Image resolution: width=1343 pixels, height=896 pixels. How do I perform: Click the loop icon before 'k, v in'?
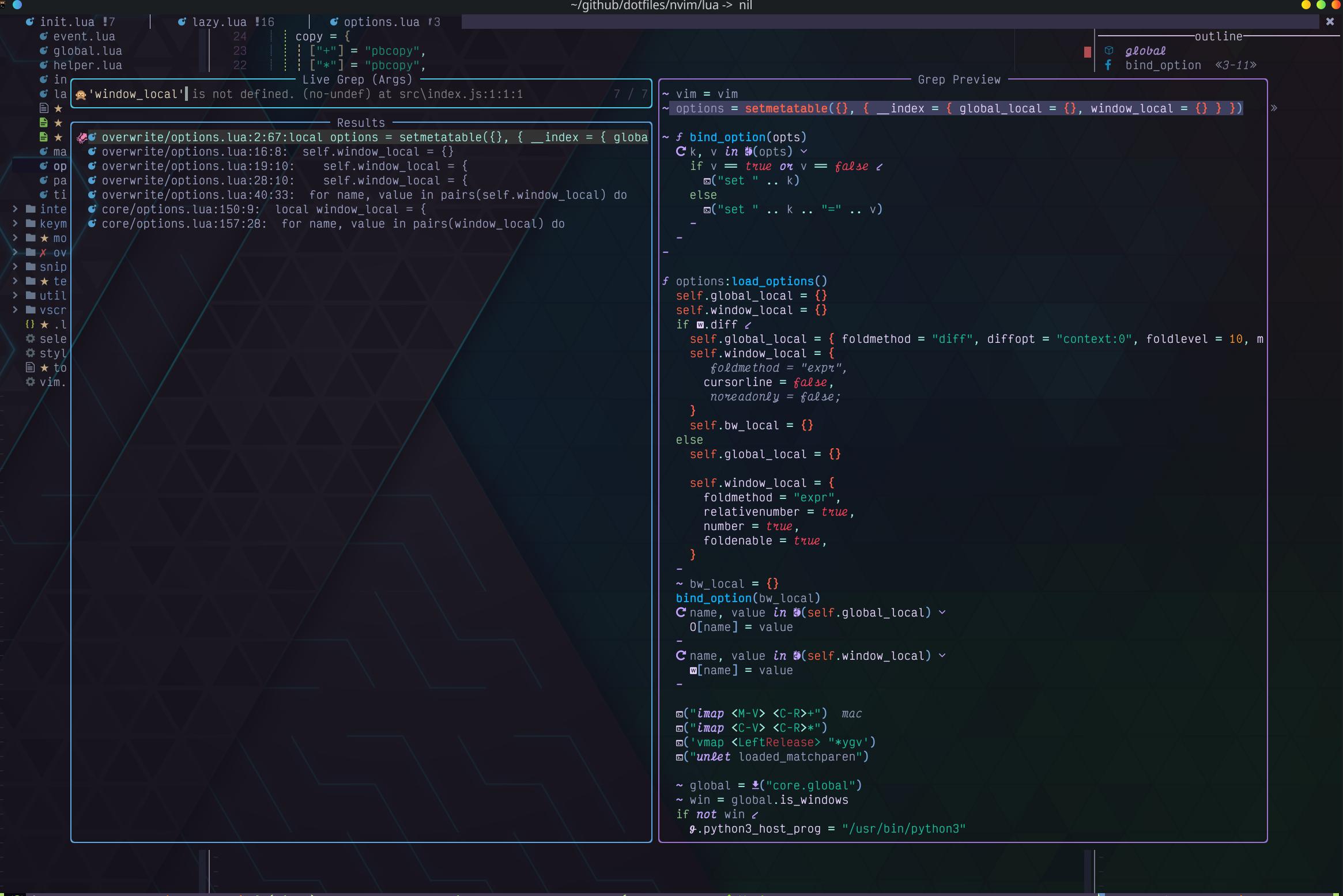pyautogui.click(x=681, y=152)
